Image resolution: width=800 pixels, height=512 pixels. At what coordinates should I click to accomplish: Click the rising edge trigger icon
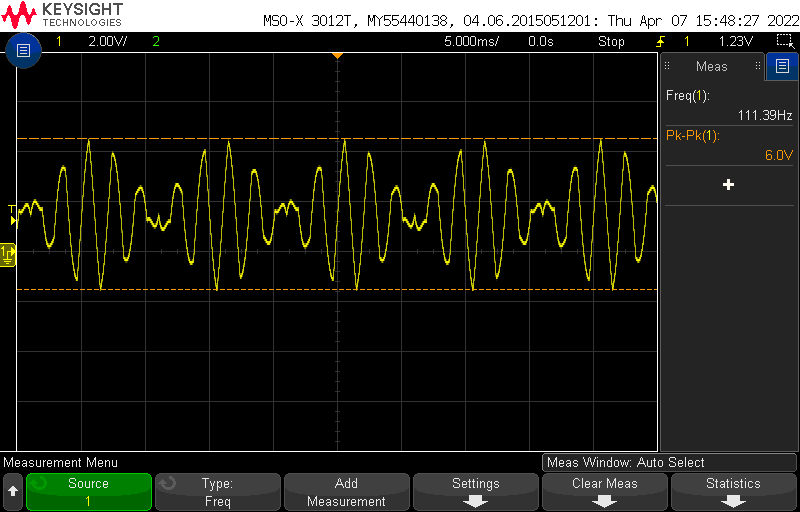[x=660, y=42]
